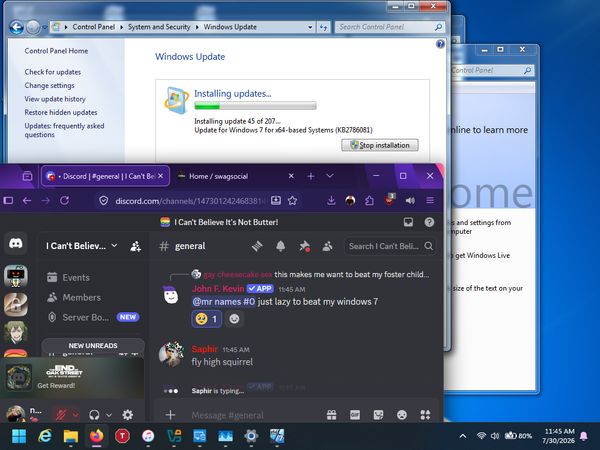Screen dimensions: 600x450
Task: Click Check for updates in Control Panel sidebar
Action: (x=53, y=72)
